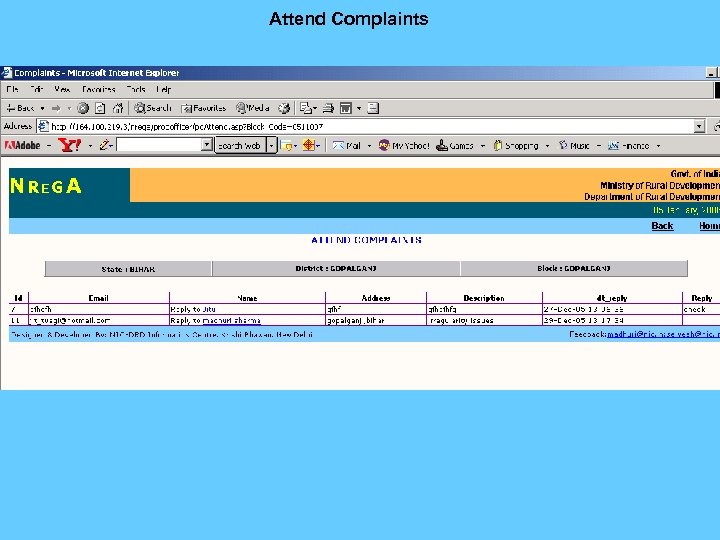The image size is (720, 540).
Task: Open the View menu
Action: (x=62, y=89)
